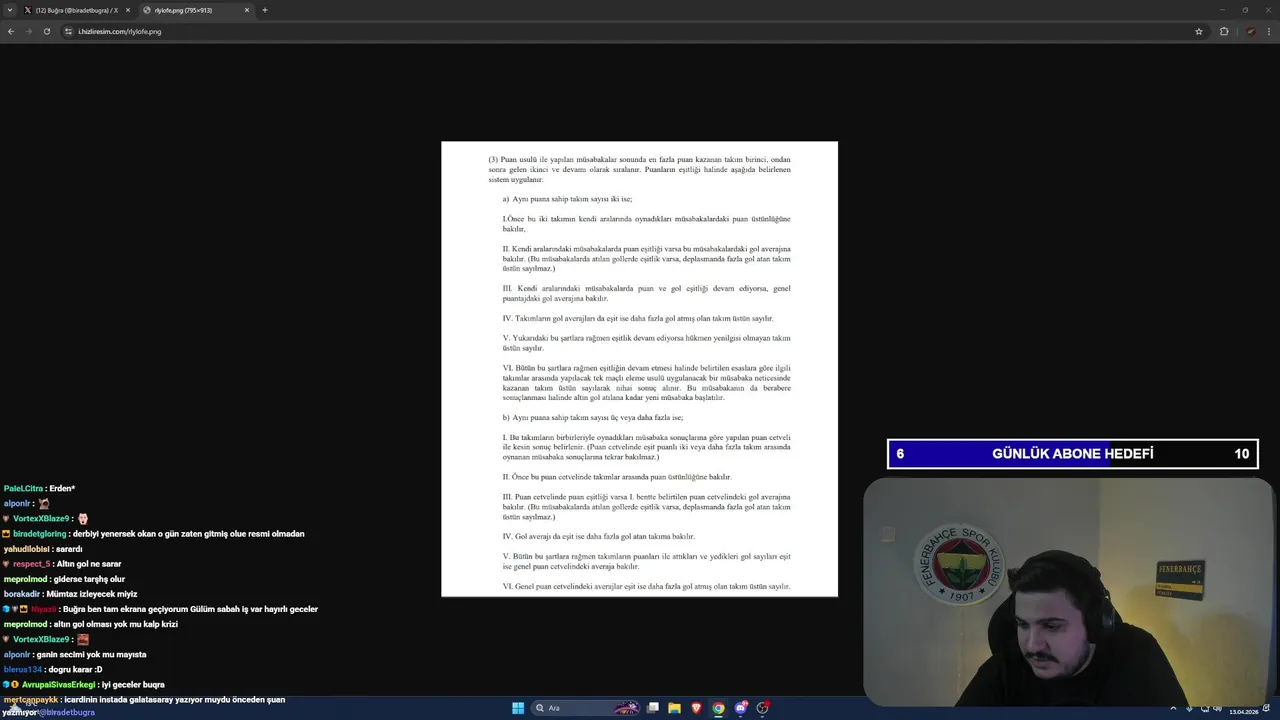
Task: Open site information icon in address bar
Action: 69,31
